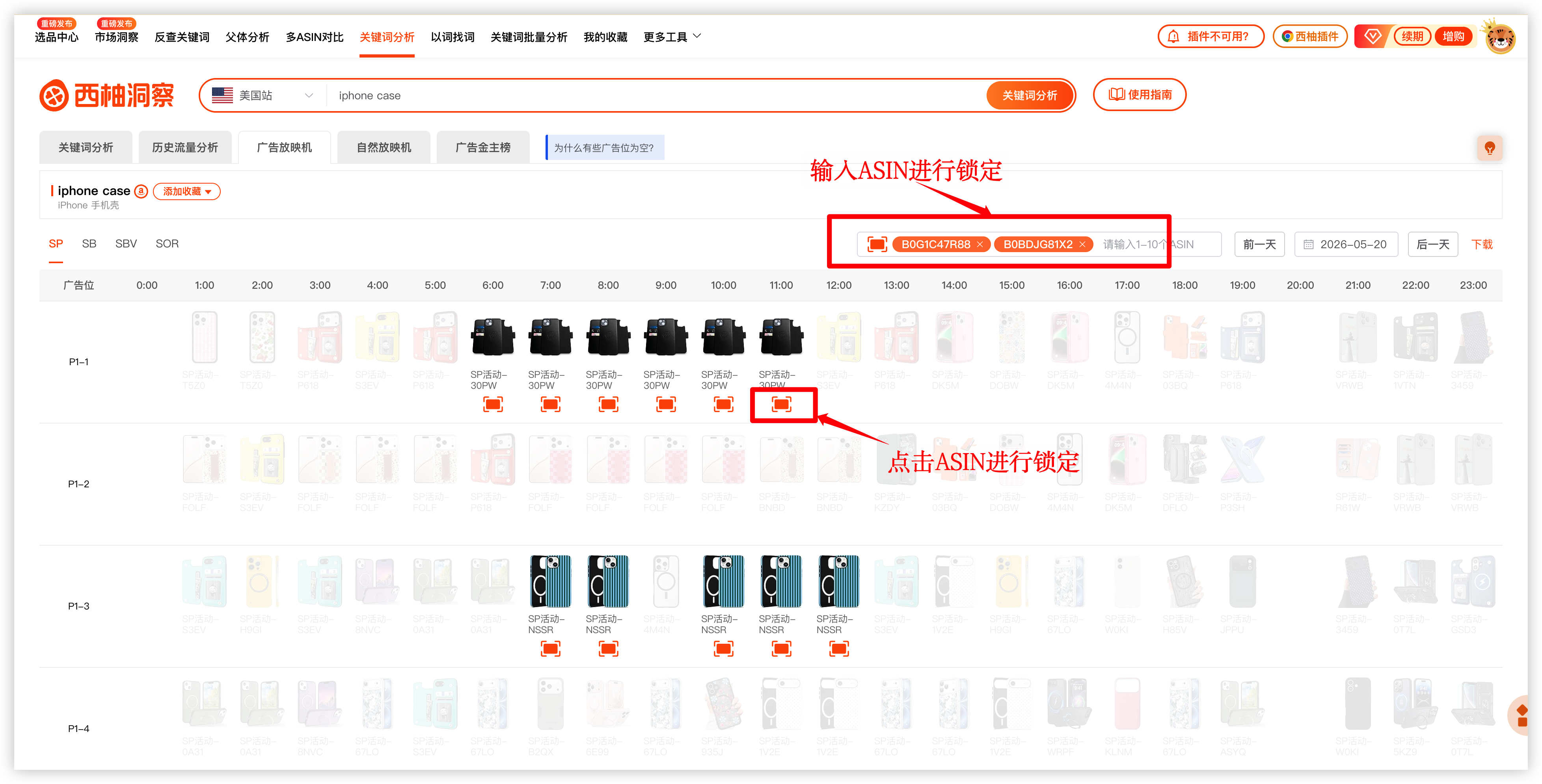Click the lock icon under P1-1 at 10:00
This screenshot has height=784, width=1542.
tap(724, 405)
